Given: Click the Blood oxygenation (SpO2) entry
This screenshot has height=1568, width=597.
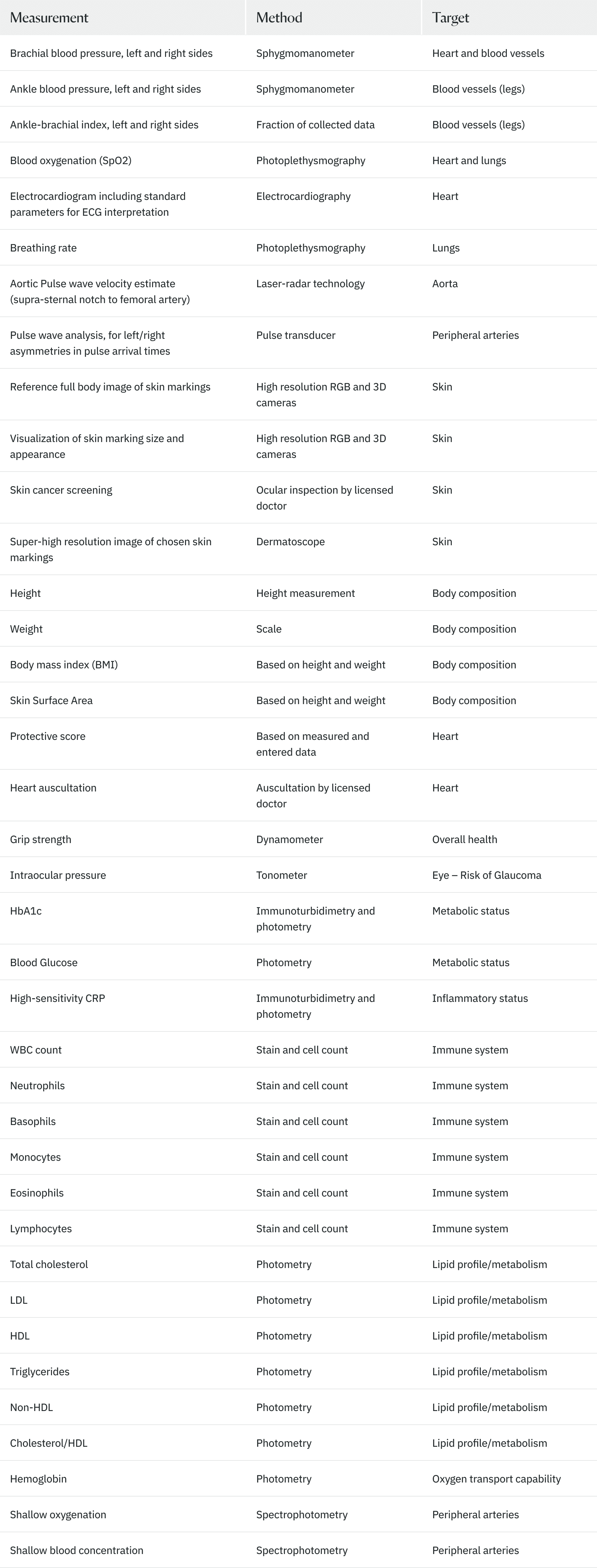Looking at the screenshot, I should (x=71, y=161).
